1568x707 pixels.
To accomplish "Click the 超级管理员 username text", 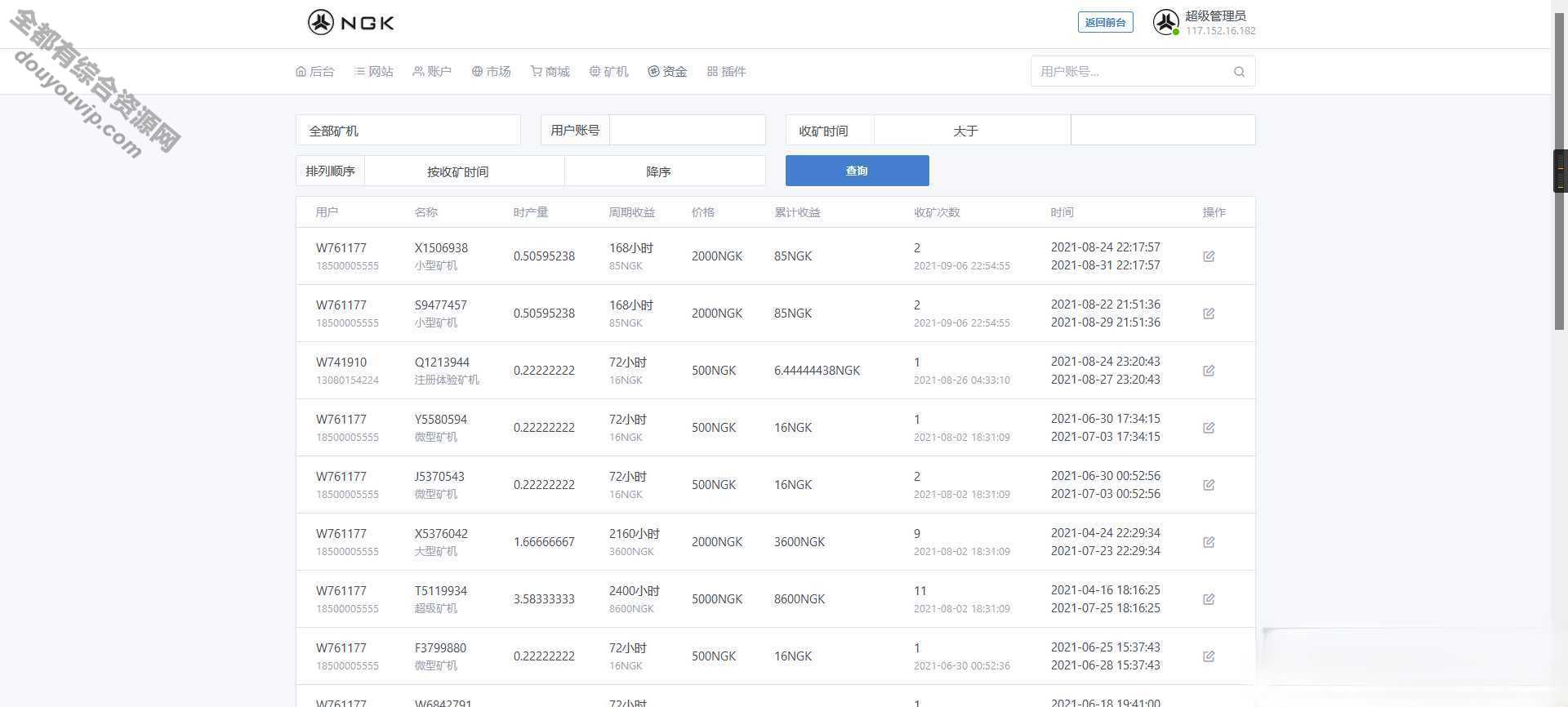I will [x=1215, y=16].
